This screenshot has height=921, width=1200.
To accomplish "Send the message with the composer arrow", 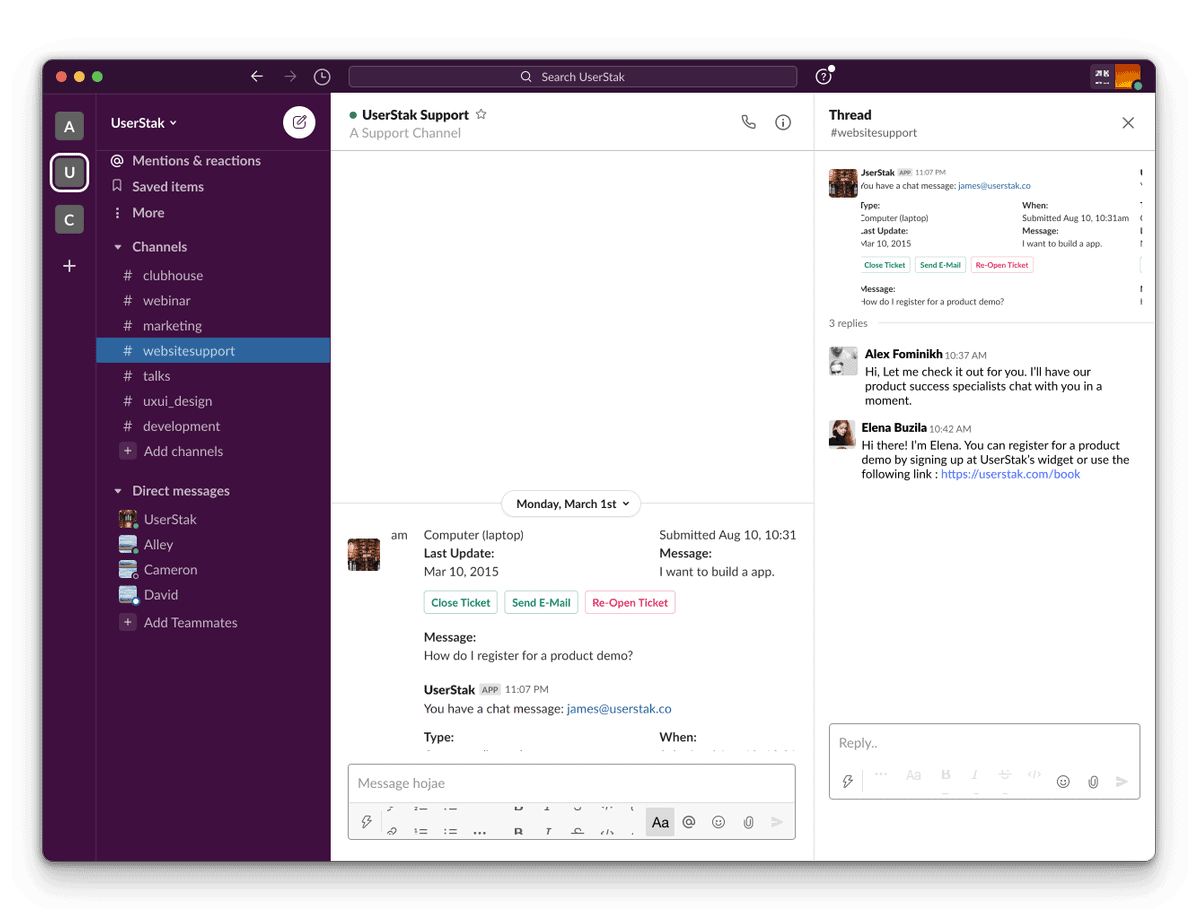I will (x=777, y=822).
